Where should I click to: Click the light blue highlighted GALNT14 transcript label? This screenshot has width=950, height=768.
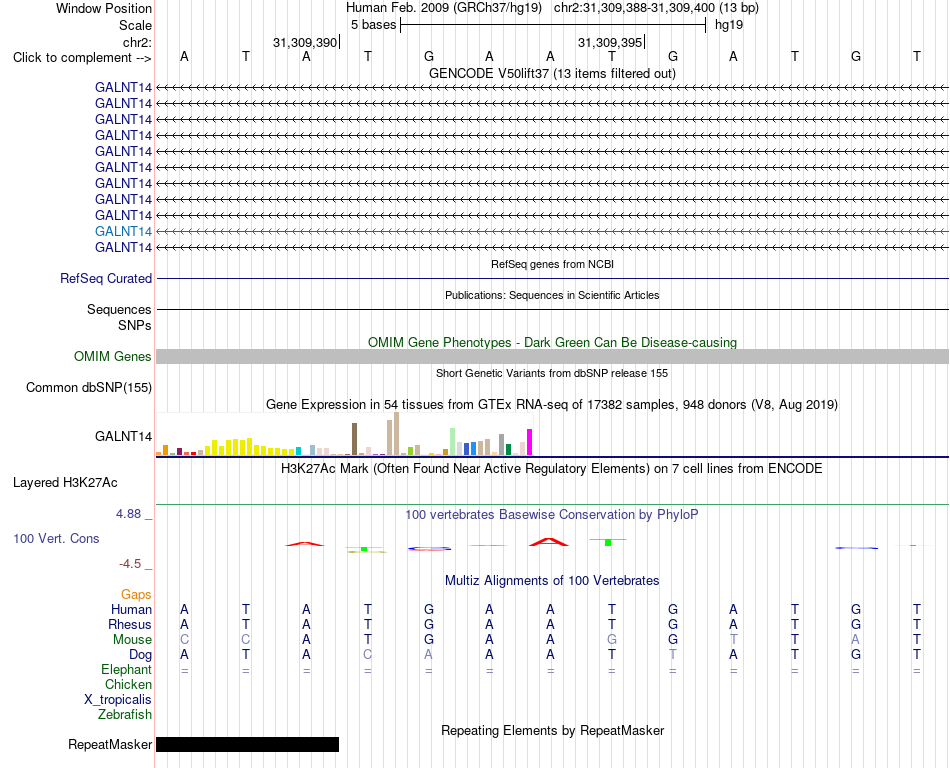click(123, 231)
